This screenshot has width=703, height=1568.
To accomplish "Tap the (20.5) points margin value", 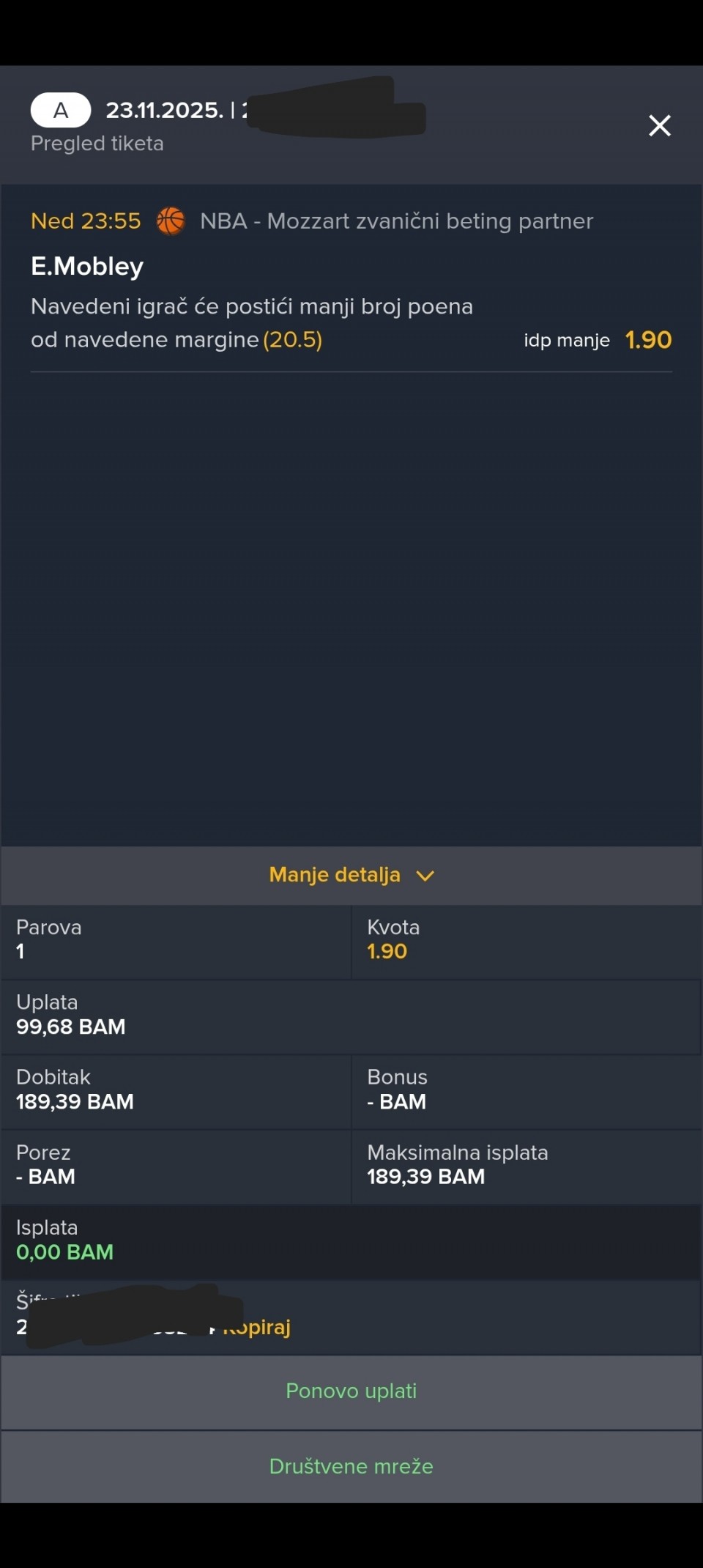I will [x=293, y=340].
